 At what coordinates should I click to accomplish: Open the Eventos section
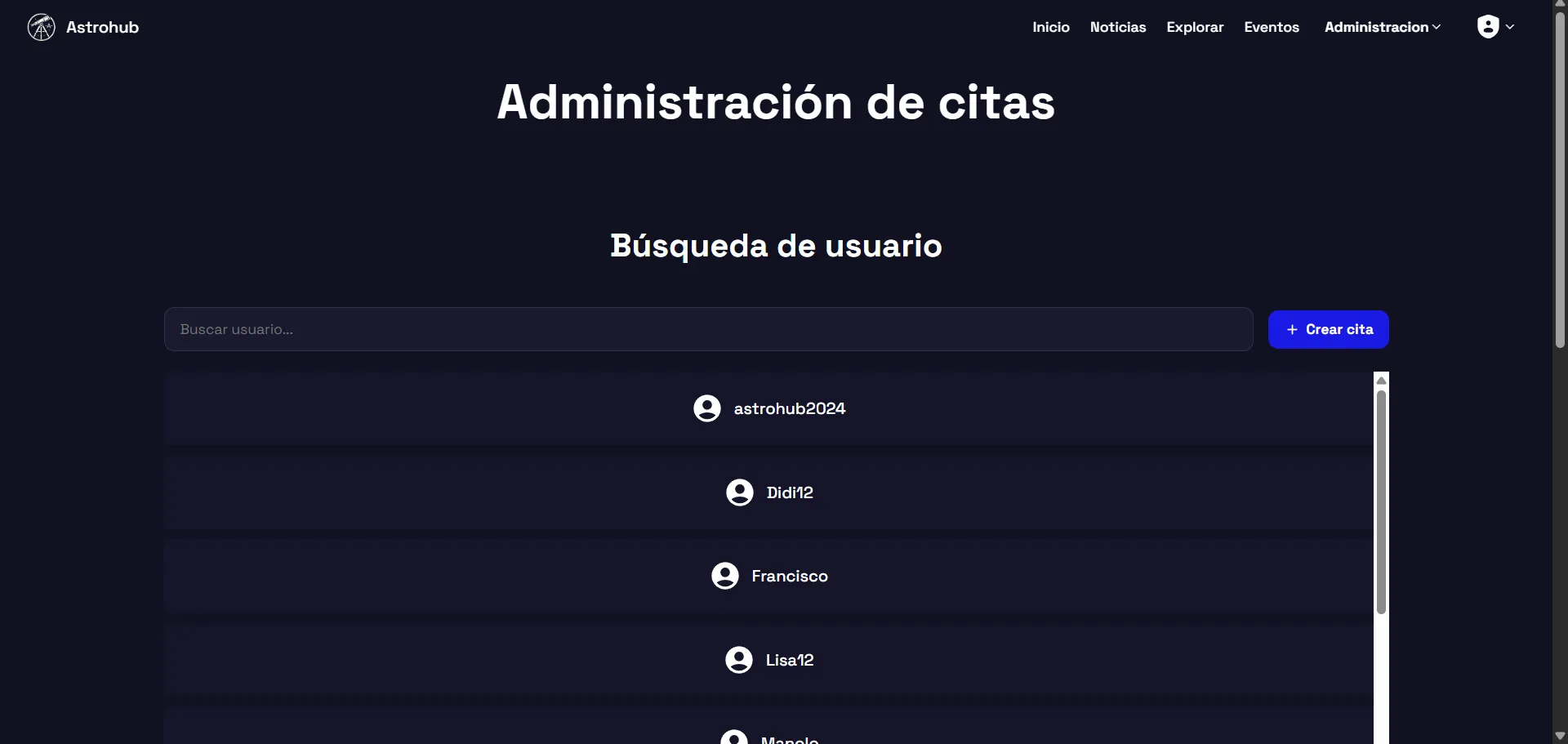(1272, 27)
